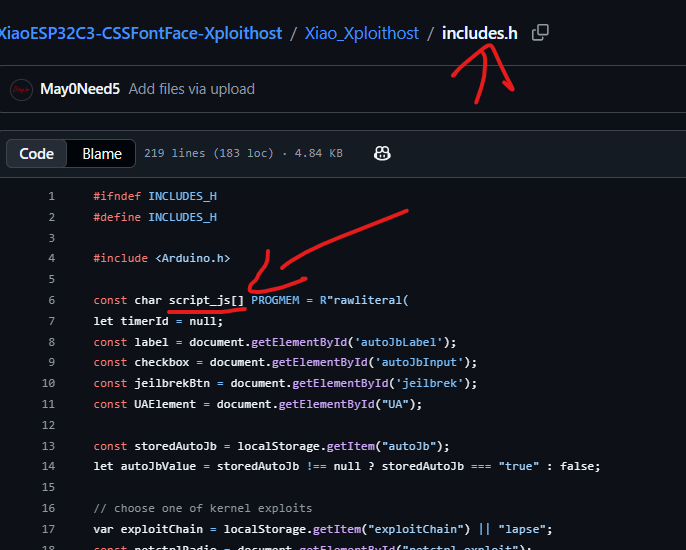Click the INCLUDES_H symbol on the #define line
Screen dimensions: 686x550
click(182, 217)
